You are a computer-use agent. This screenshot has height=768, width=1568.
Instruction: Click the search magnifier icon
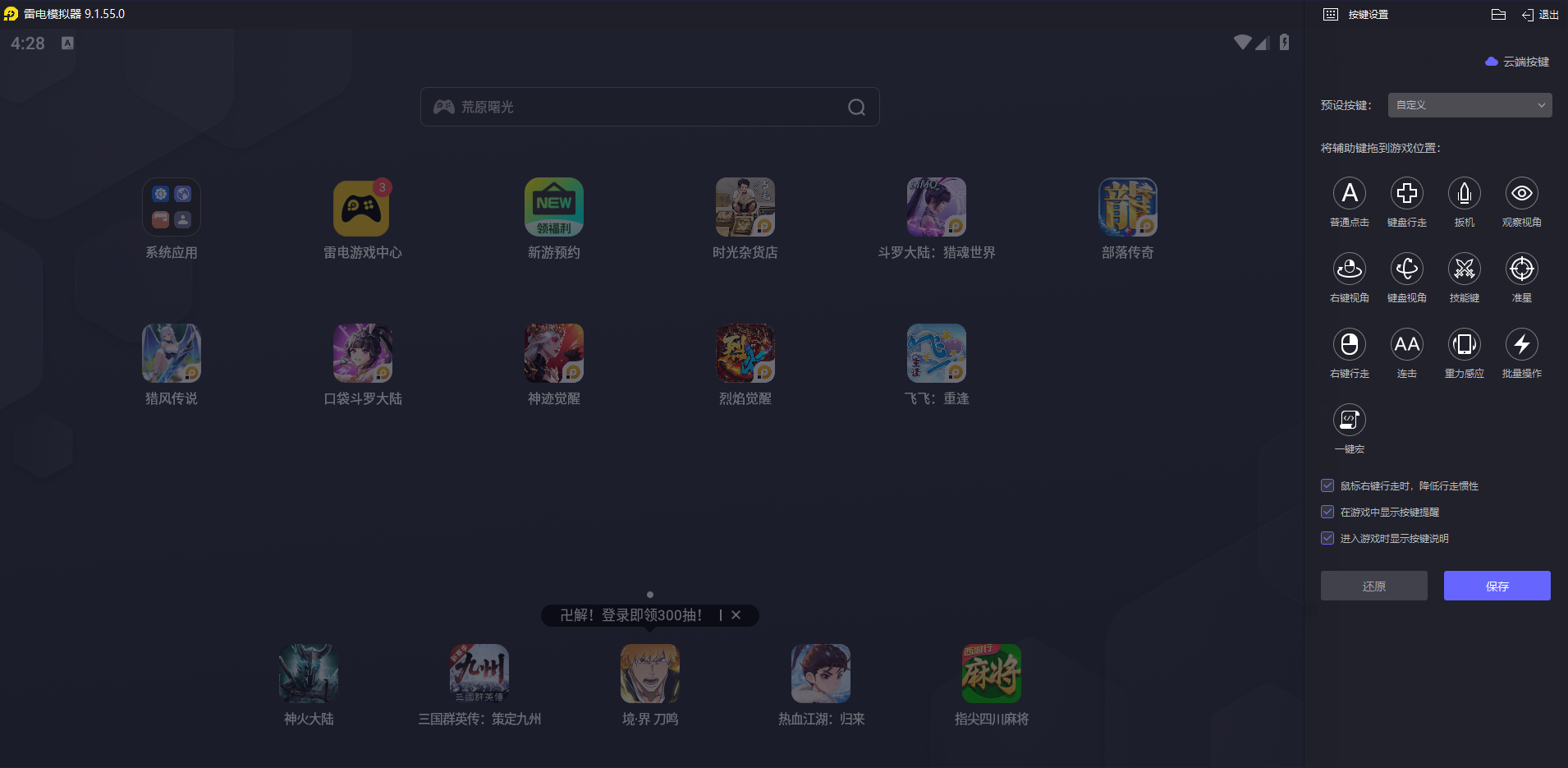pos(856,108)
